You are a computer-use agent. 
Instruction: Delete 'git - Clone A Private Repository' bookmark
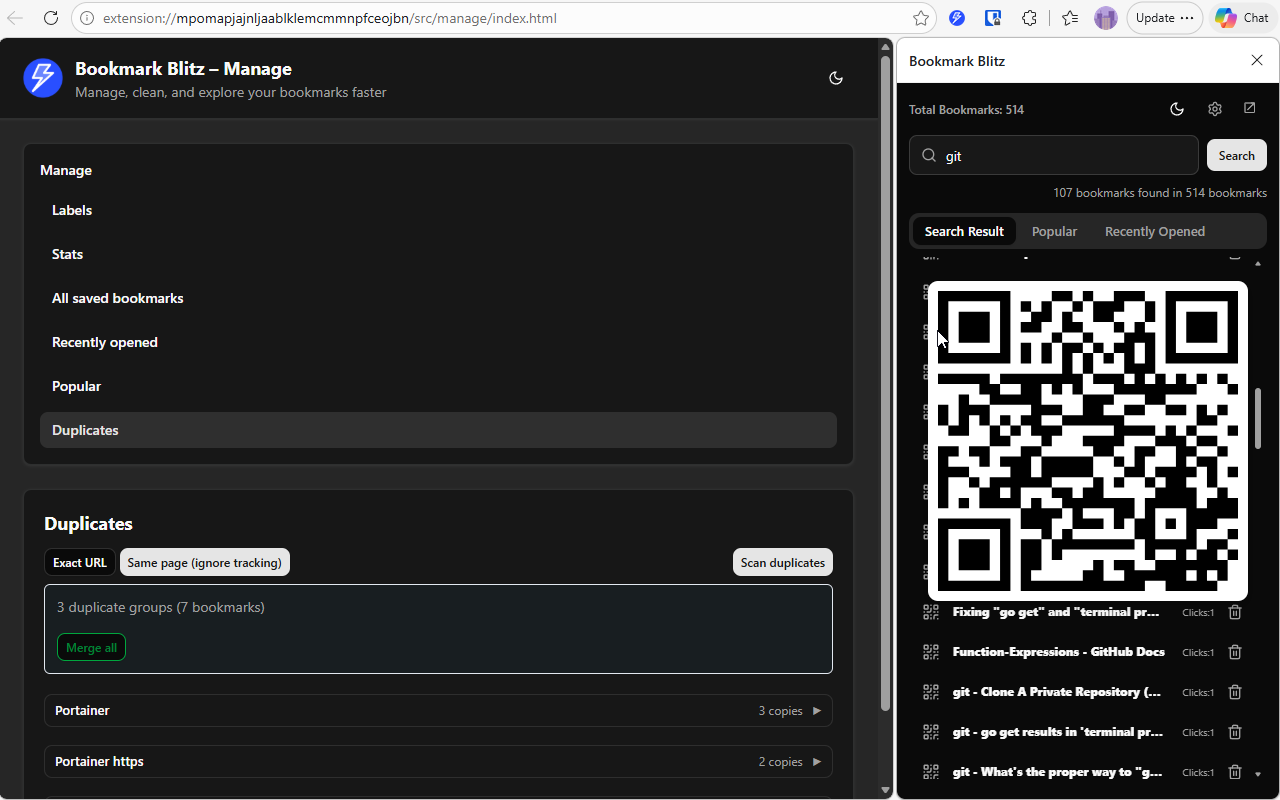point(1235,692)
